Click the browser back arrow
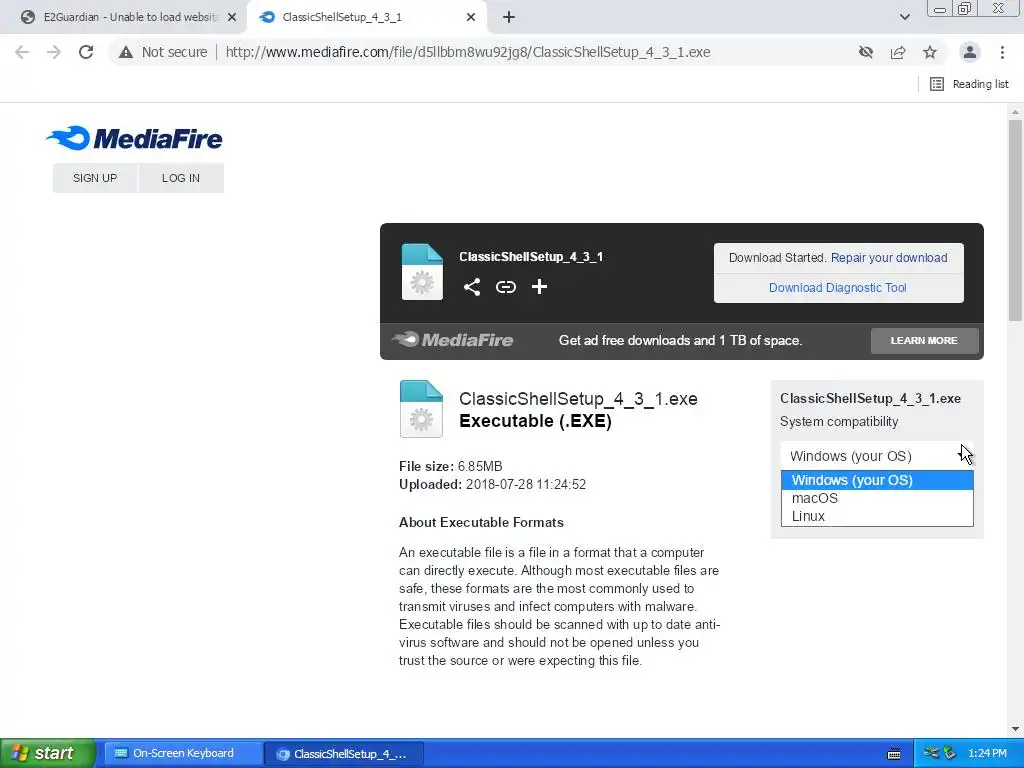This screenshot has width=1024, height=768. (22, 52)
